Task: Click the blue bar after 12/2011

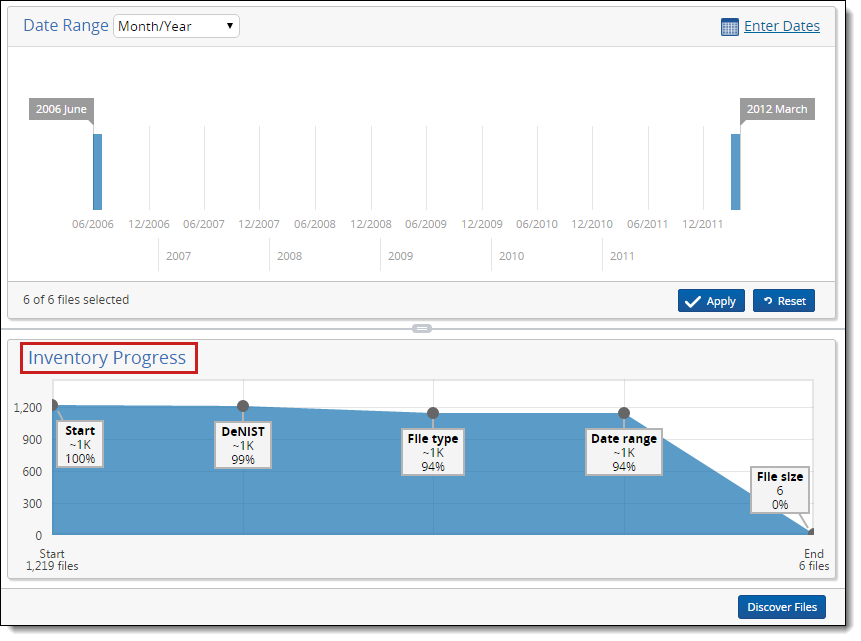Action: click(x=735, y=172)
